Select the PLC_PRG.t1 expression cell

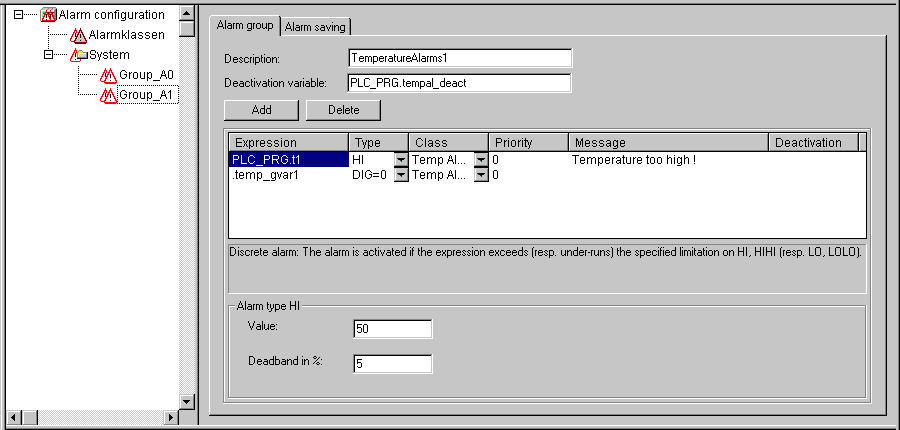289,160
